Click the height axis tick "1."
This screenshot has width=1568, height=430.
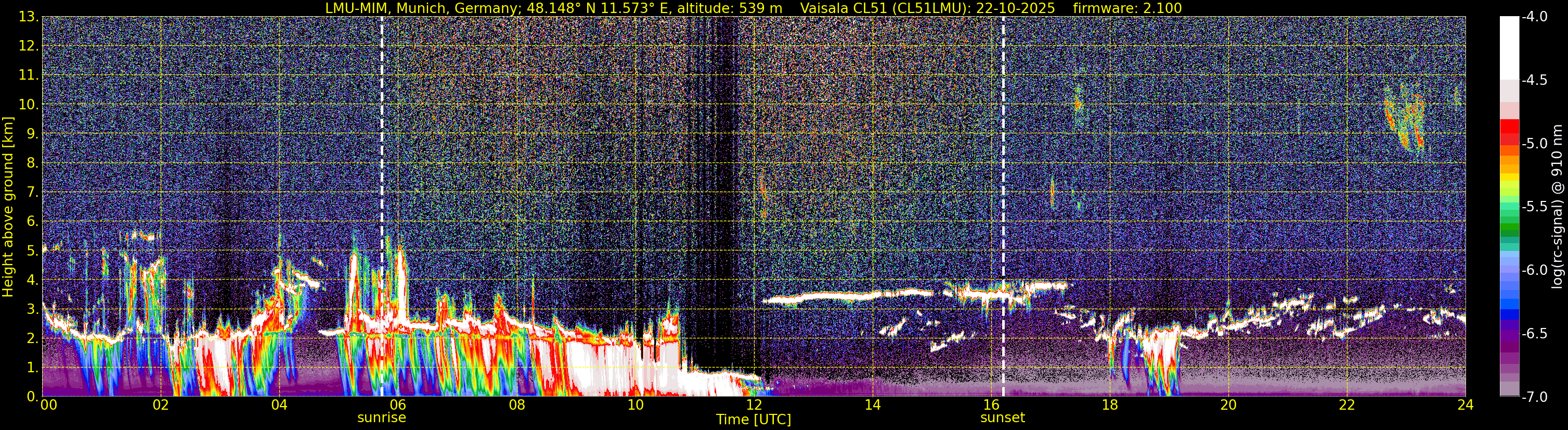pyautogui.click(x=32, y=368)
